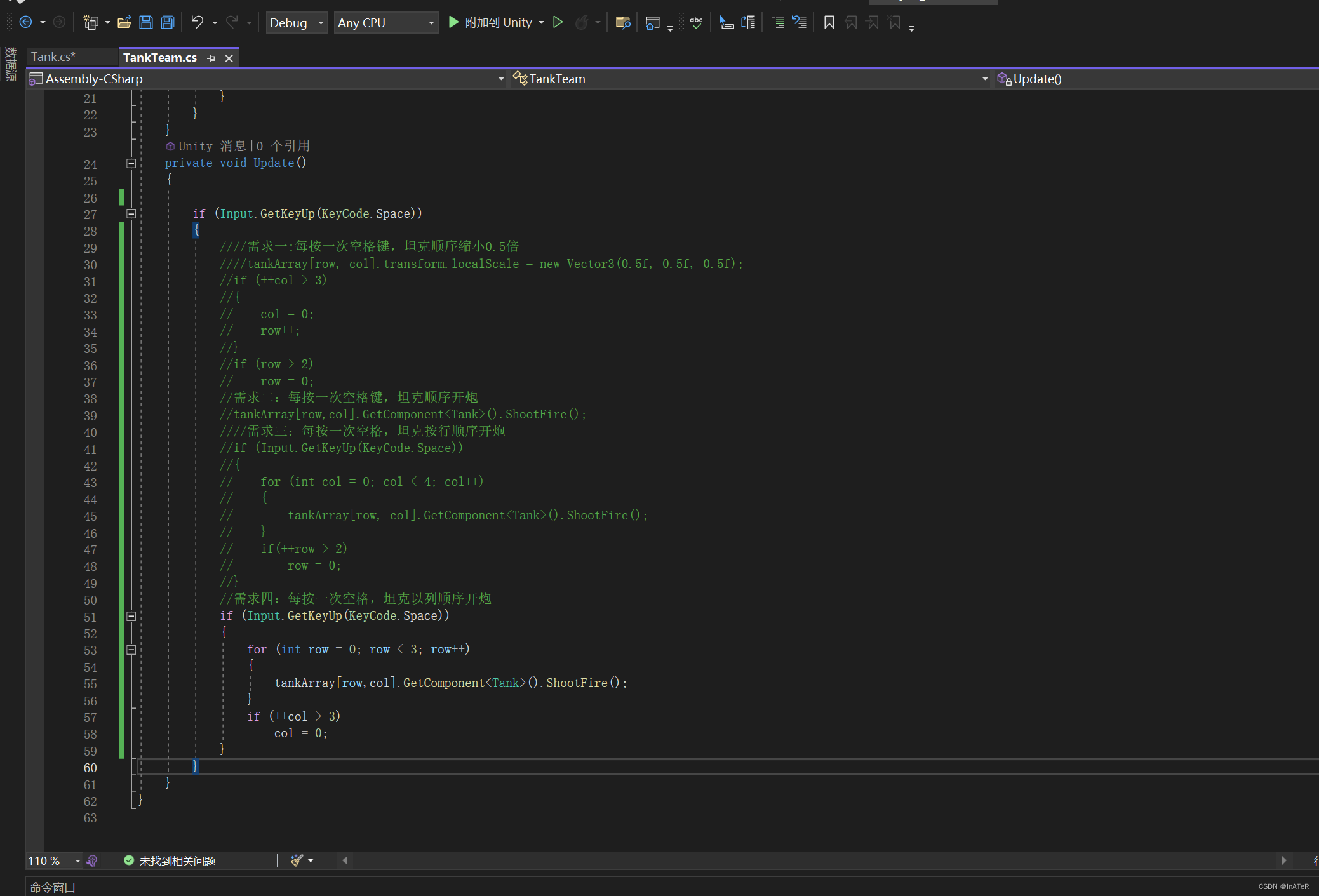This screenshot has height=896, width=1319.
Task: Open the Any CPU platform dropdown
Action: [x=385, y=22]
